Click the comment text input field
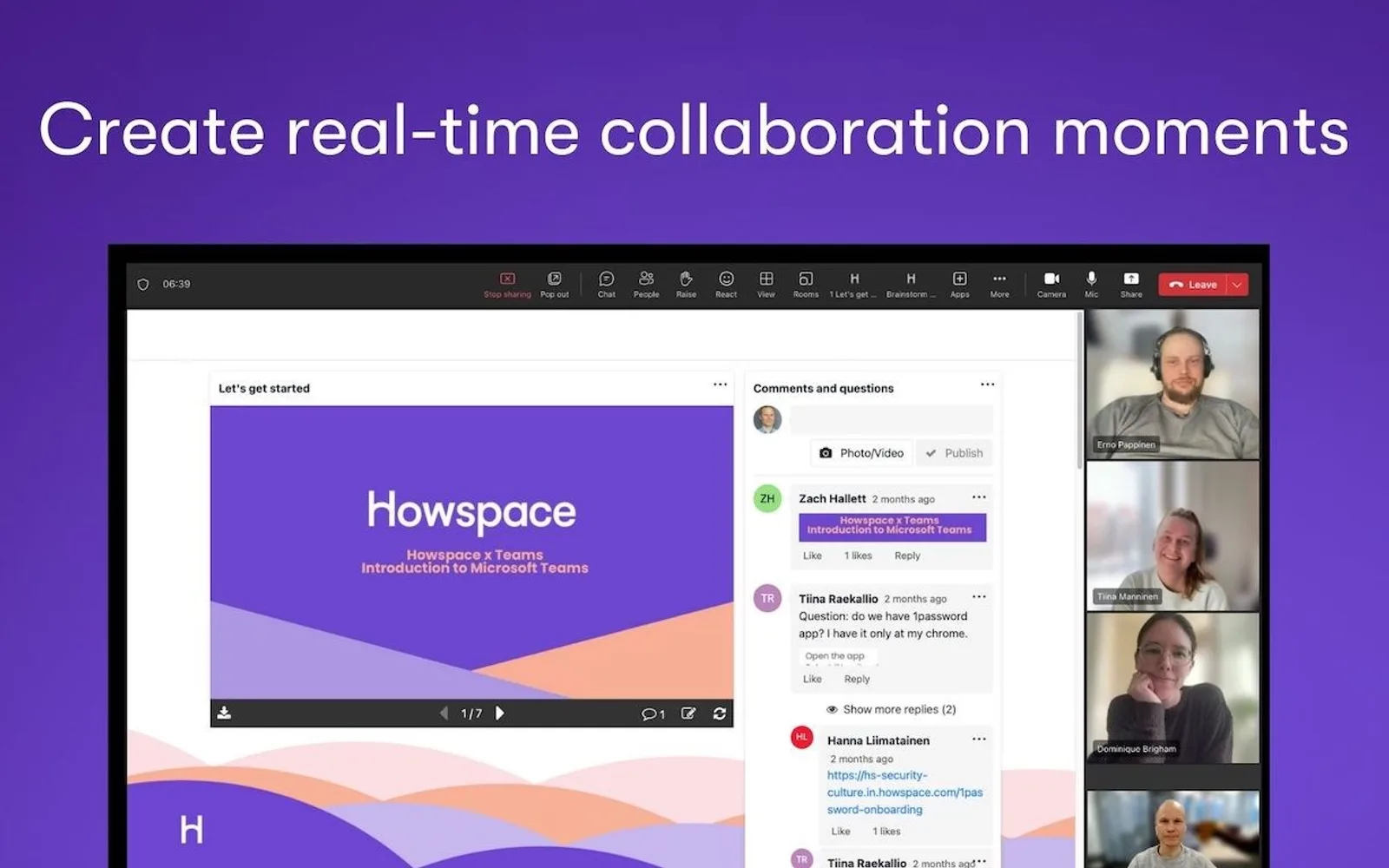1389x868 pixels. (891, 420)
